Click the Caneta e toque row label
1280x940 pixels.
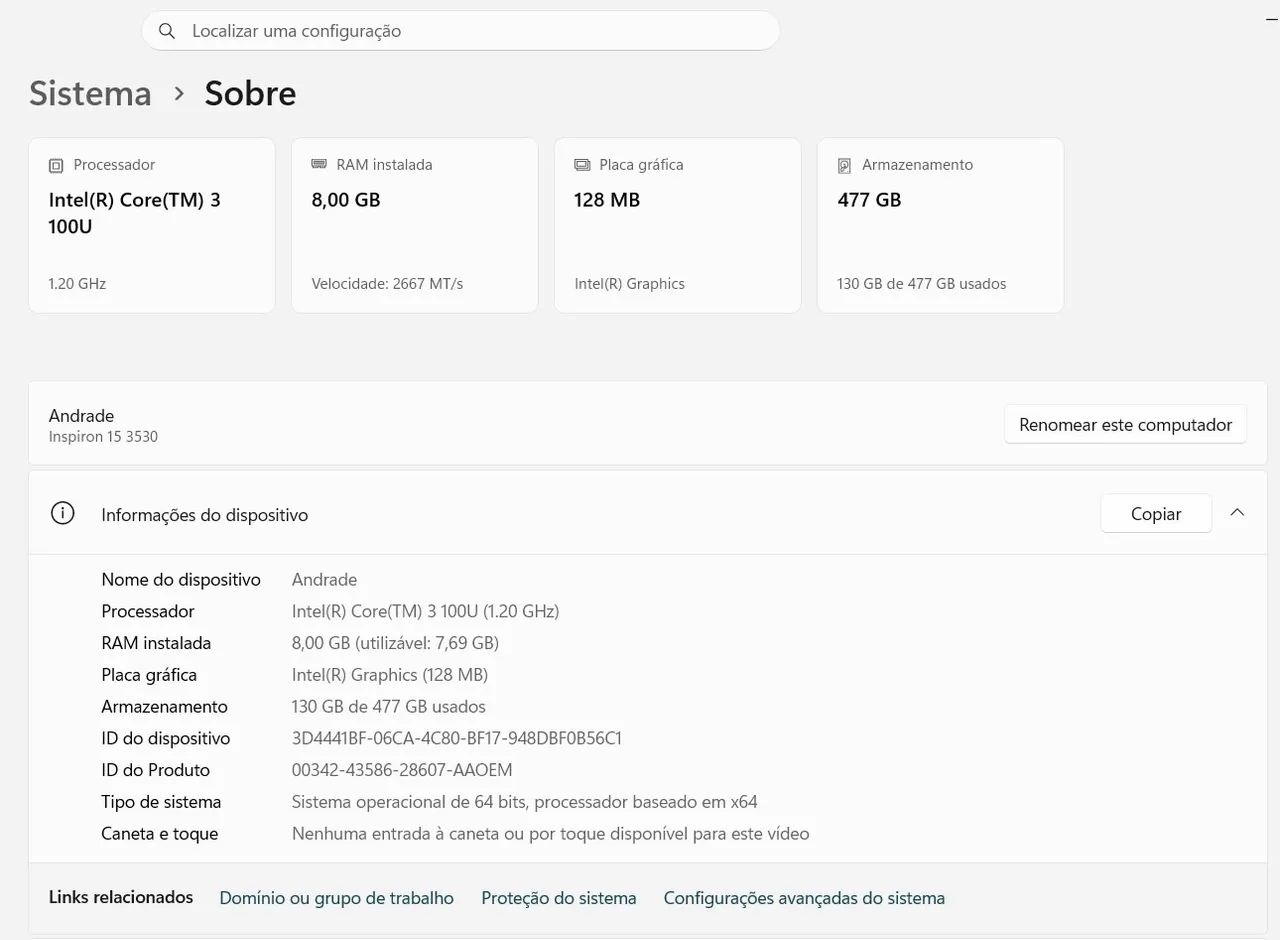point(159,834)
